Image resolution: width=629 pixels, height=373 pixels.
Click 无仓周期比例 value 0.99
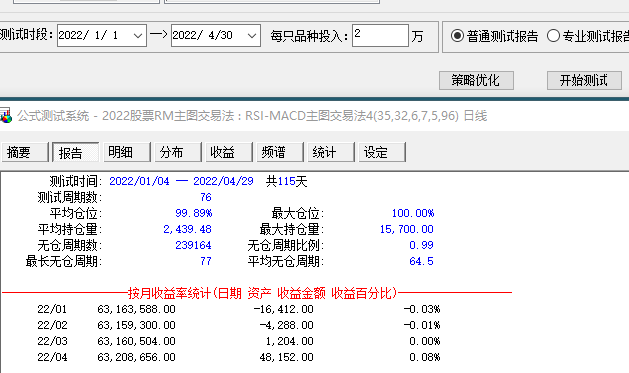421,245
